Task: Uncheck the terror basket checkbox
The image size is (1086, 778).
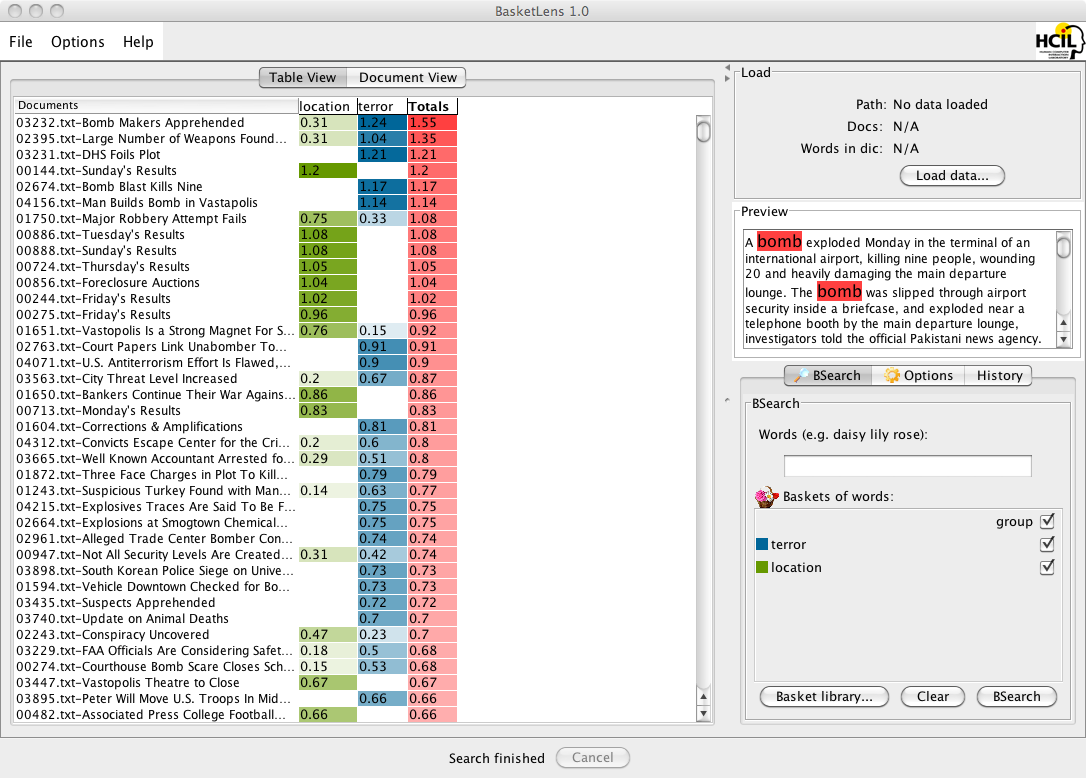Action: coord(1047,544)
